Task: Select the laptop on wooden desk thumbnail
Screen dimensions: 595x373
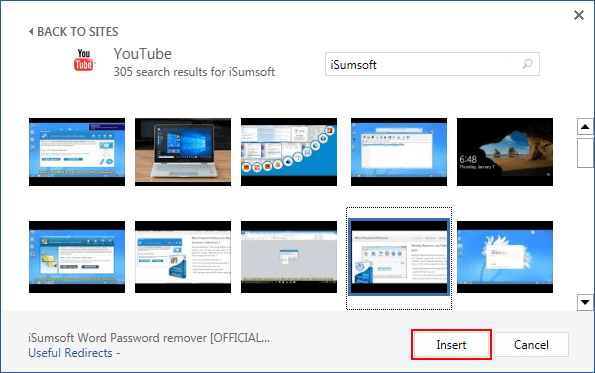Action: coord(183,152)
